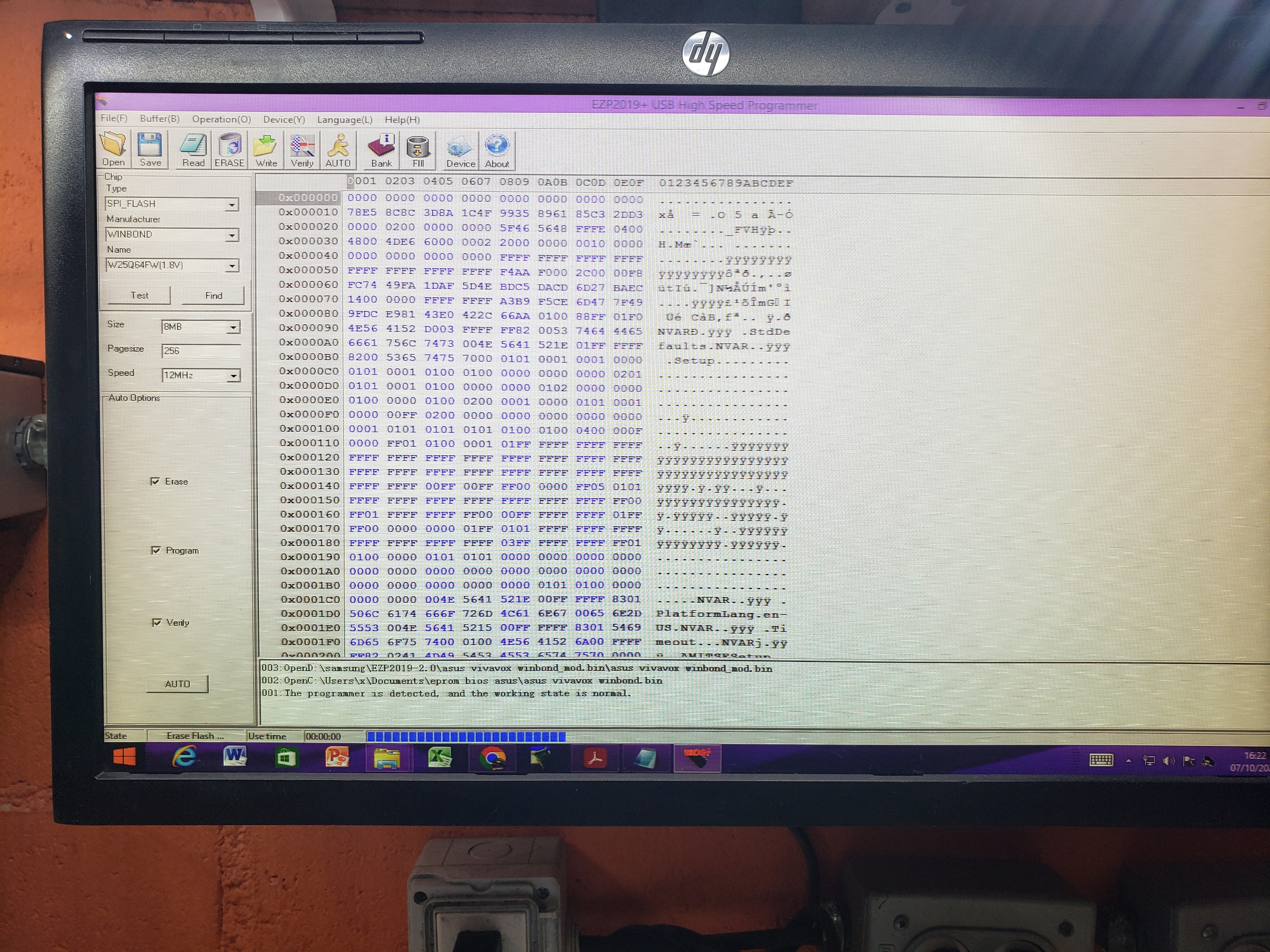Expand the chip Type SPI_FLASH dropdown
This screenshot has height=952, width=1270.
[x=232, y=205]
